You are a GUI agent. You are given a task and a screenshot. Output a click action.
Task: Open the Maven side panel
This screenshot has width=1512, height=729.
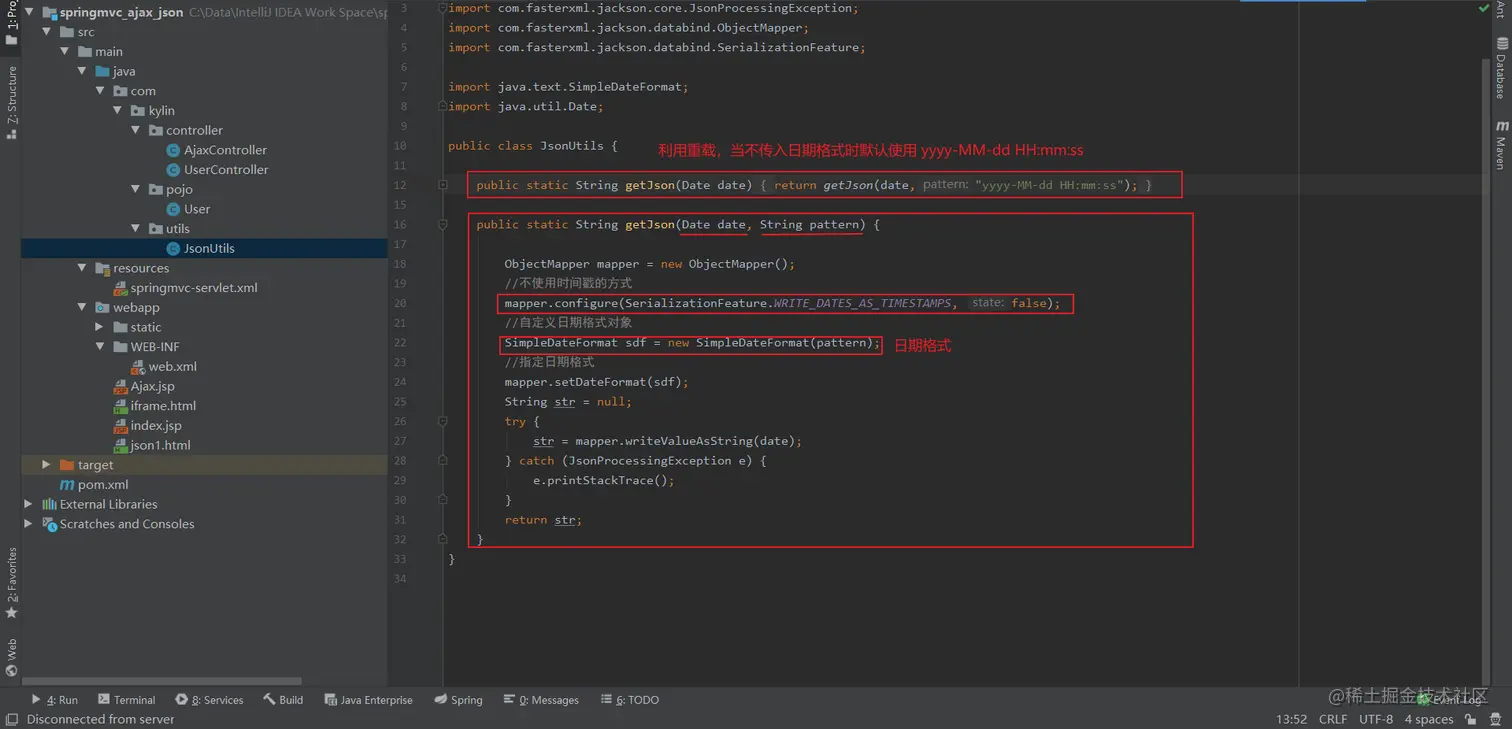1501,145
